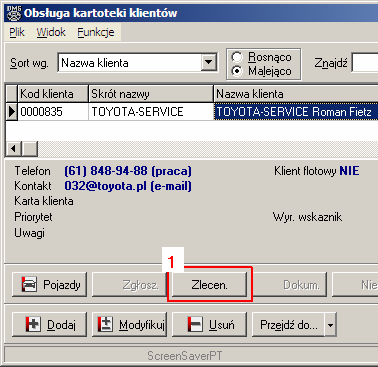Click the Usuń delete button
Screen dimensions: 378x367
[209, 324]
